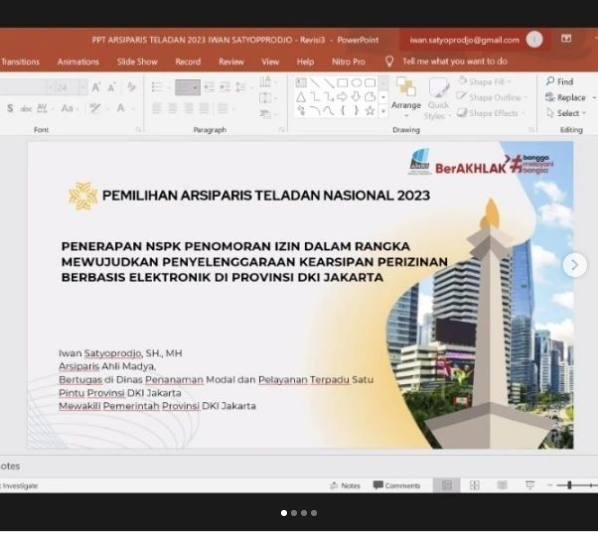Toggle the Notes pane in status bar
Screen dimensions: 598x534
point(345,486)
